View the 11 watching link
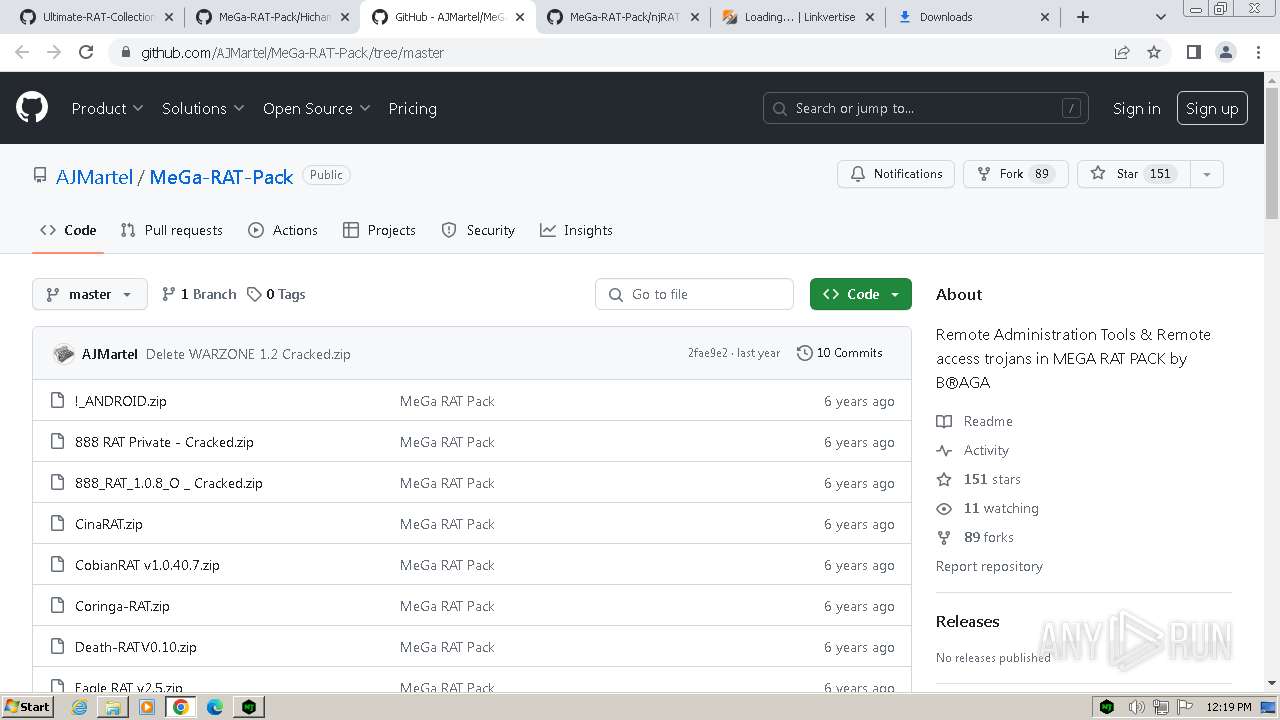 (x=988, y=508)
